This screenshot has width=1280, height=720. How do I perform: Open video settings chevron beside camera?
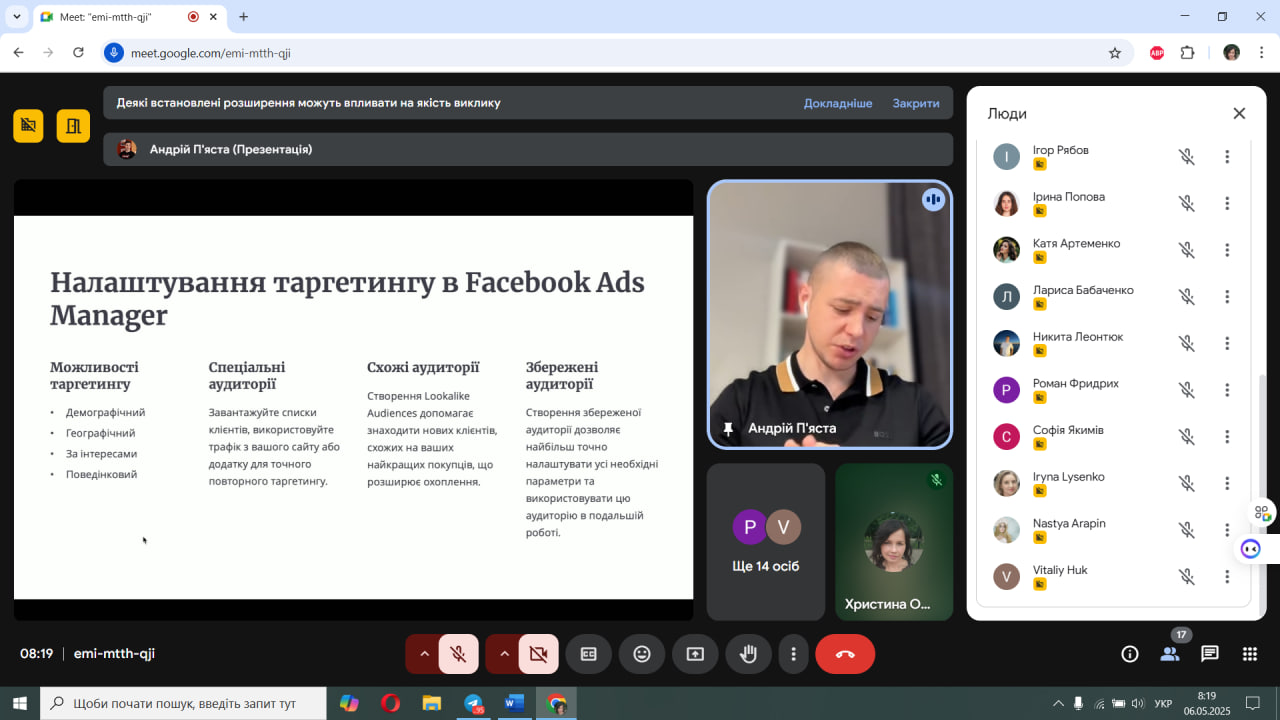504,654
